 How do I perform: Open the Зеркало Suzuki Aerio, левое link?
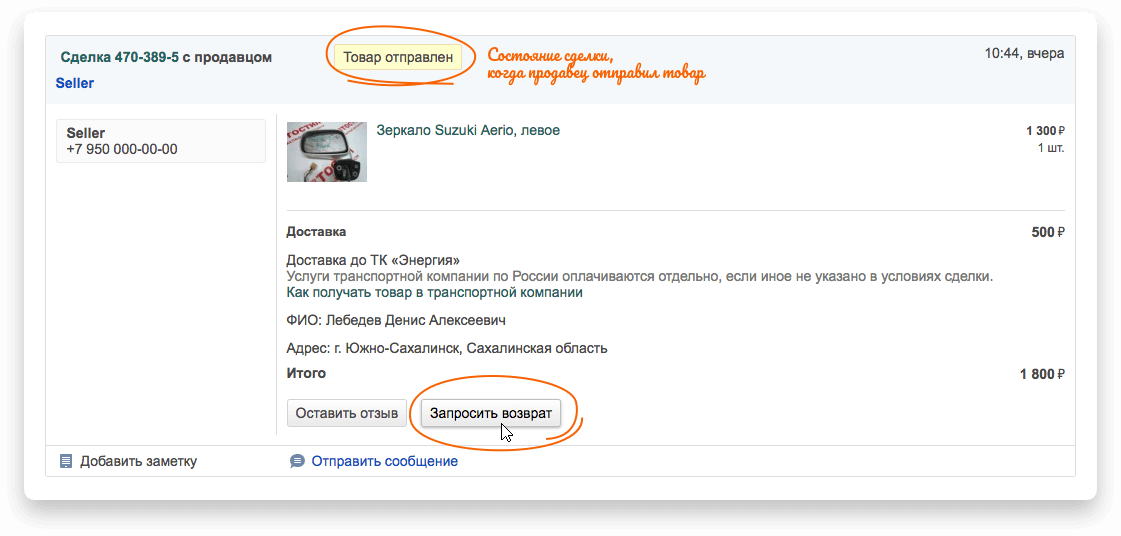[x=467, y=130]
